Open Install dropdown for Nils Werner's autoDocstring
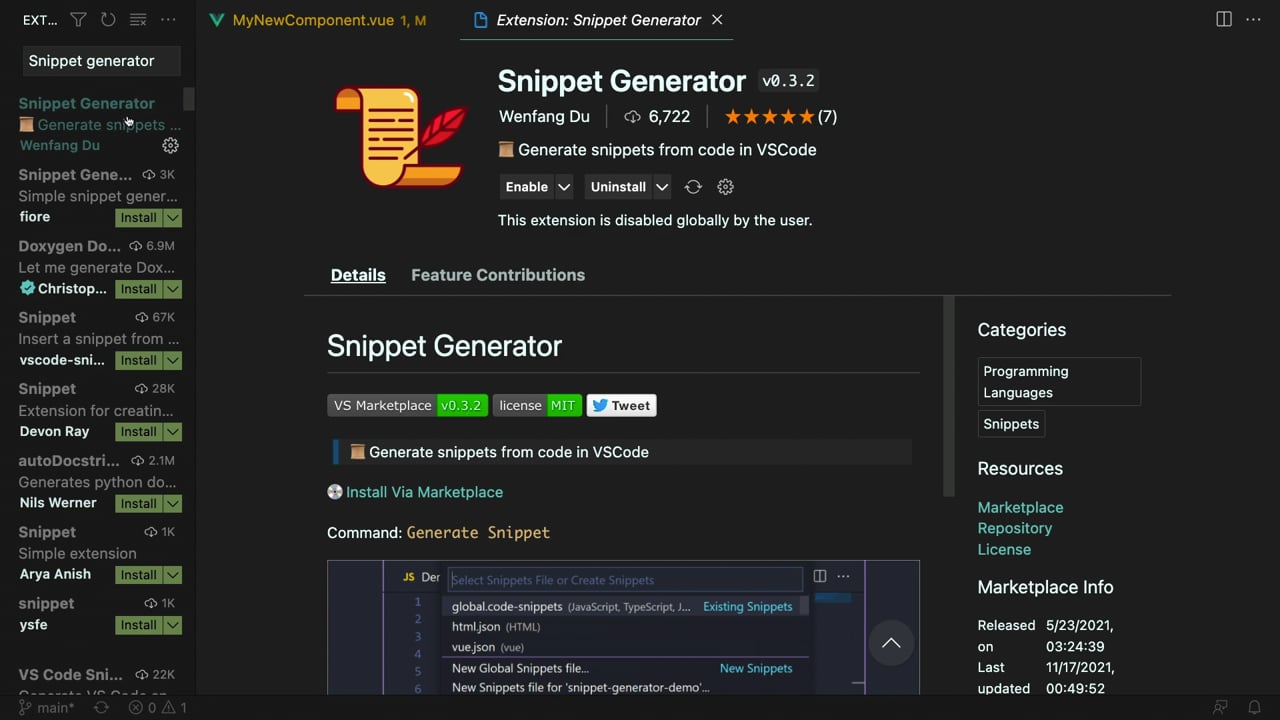Viewport: 1280px width, 720px height. tap(173, 503)
